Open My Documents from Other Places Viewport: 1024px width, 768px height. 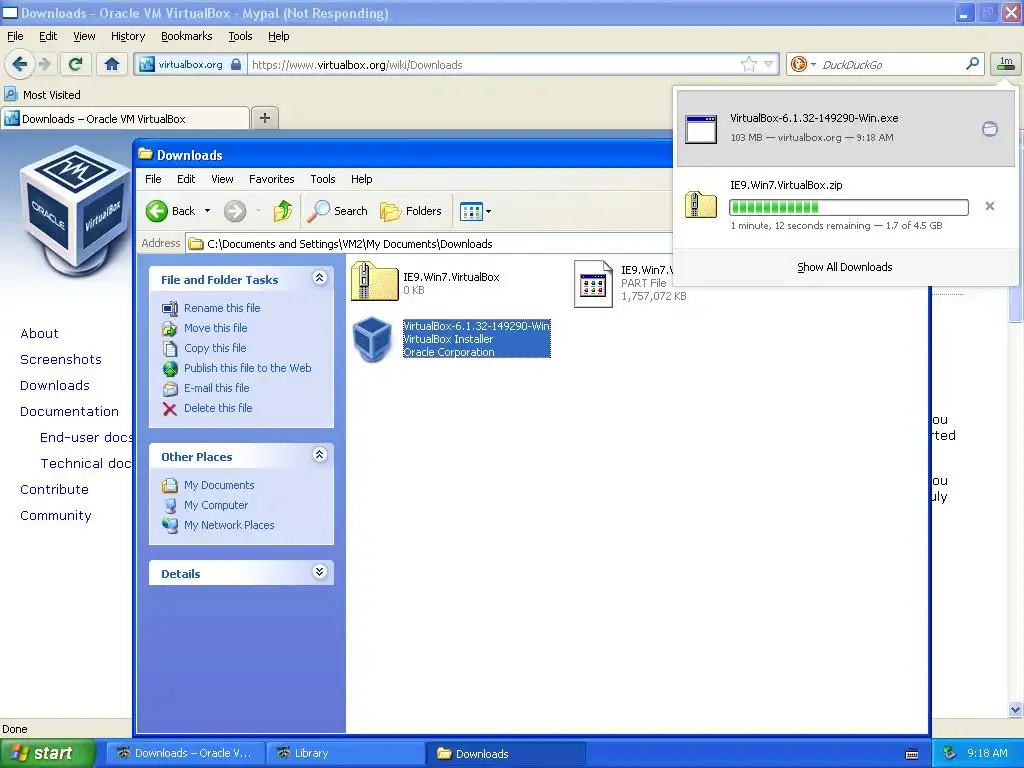219,485
